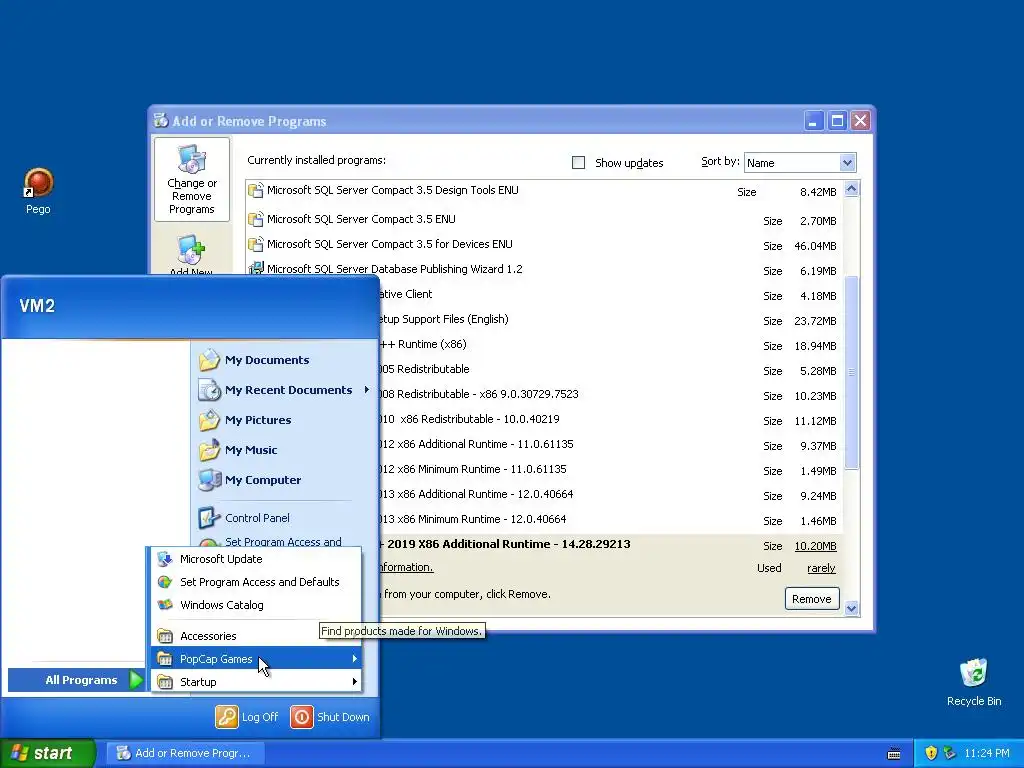Click the 10.20MB size value
Image resolution: width=1024 pixels, height=768 pixels.
[x=815, y=546]
